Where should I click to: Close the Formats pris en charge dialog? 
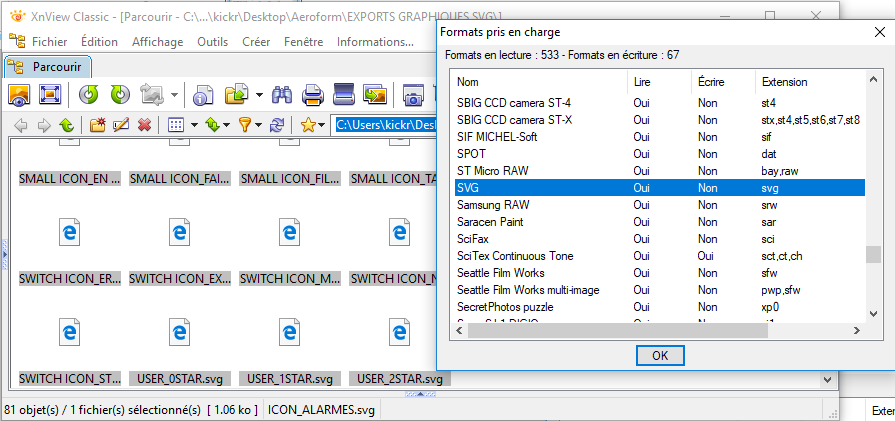(880, 32)
